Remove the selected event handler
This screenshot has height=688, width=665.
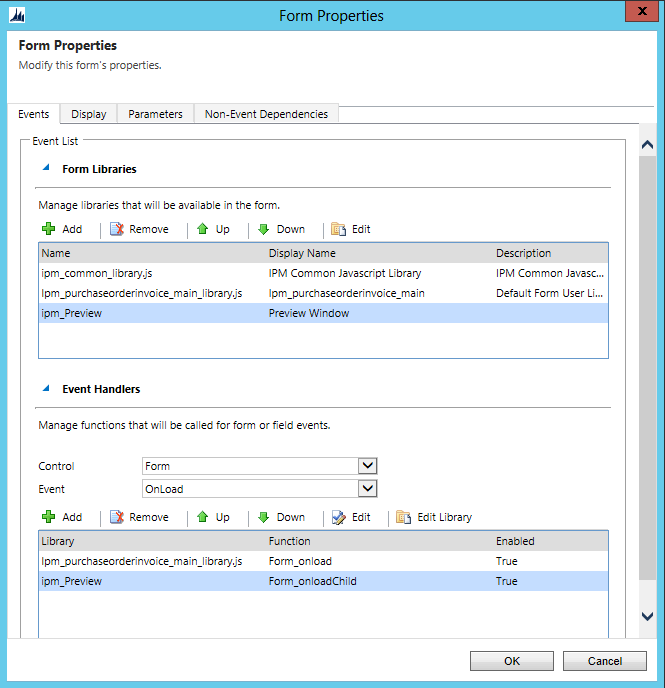pyautogui.click(x=138, y=517)
